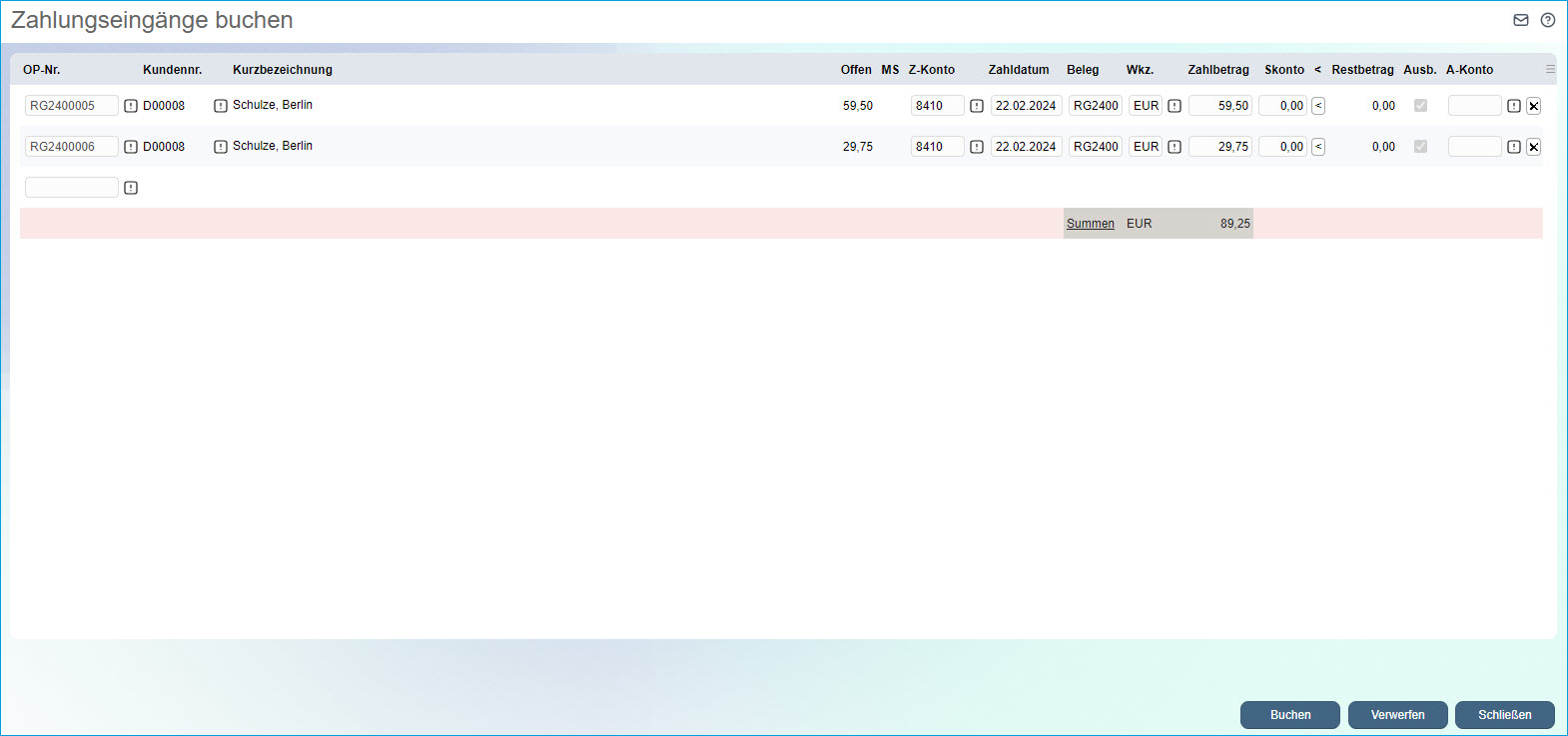Click open amount 59,50 in Offen column

(858, 106)
